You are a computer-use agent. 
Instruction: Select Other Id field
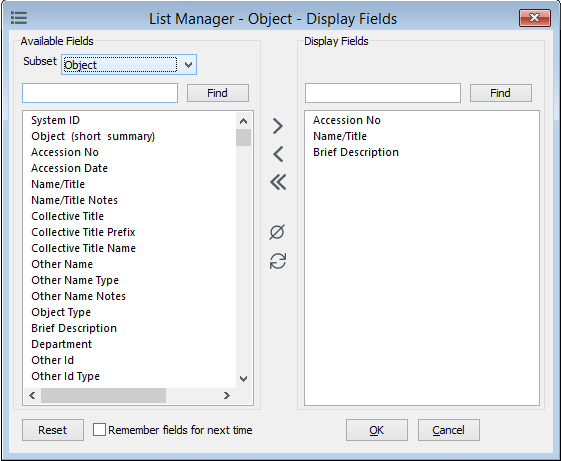(52, 360)
